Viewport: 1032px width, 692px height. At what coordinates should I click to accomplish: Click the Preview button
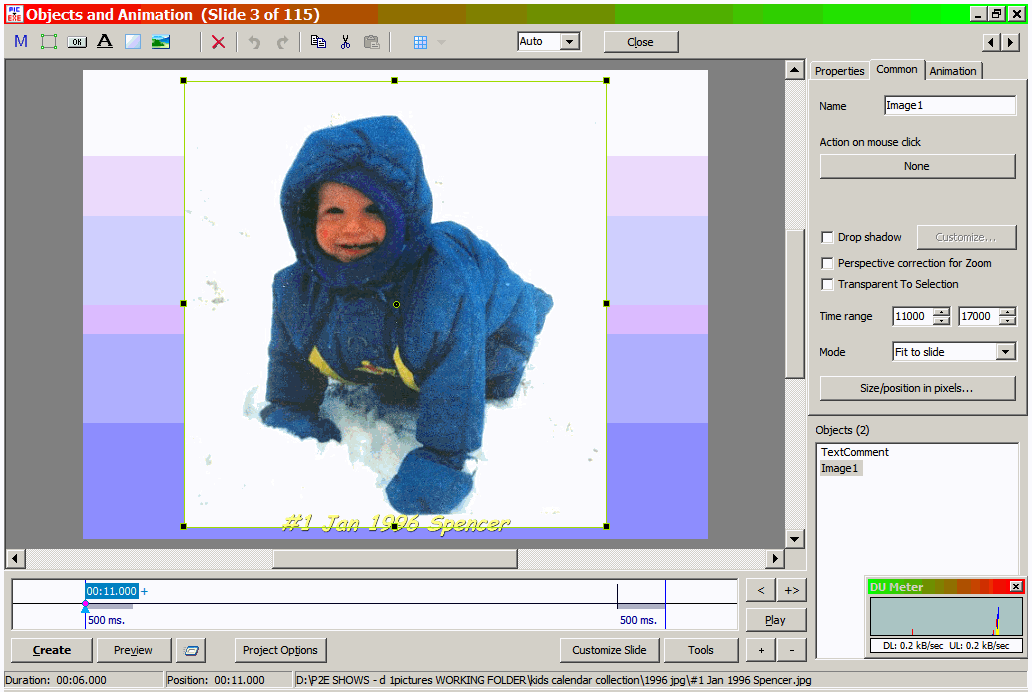(x=133, y=650)
